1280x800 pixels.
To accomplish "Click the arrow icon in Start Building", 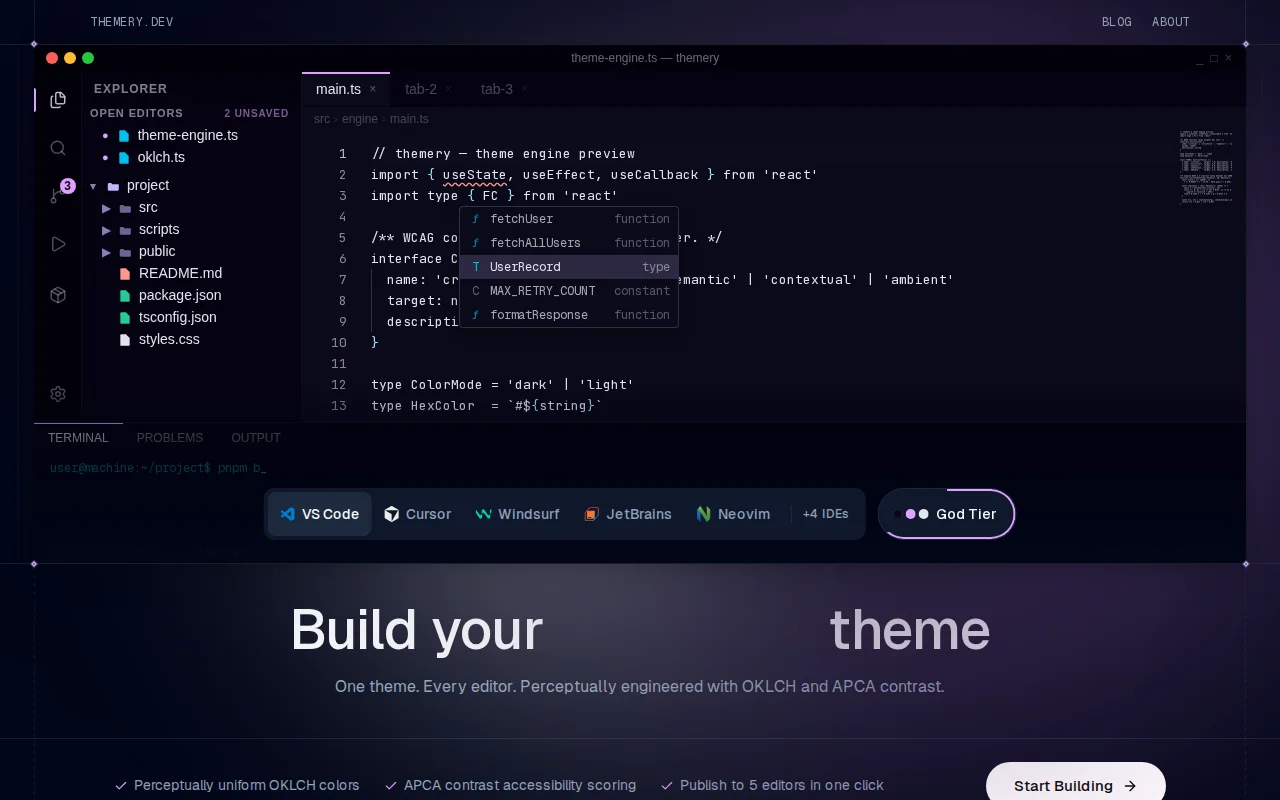I will (x=1130, y=786).
